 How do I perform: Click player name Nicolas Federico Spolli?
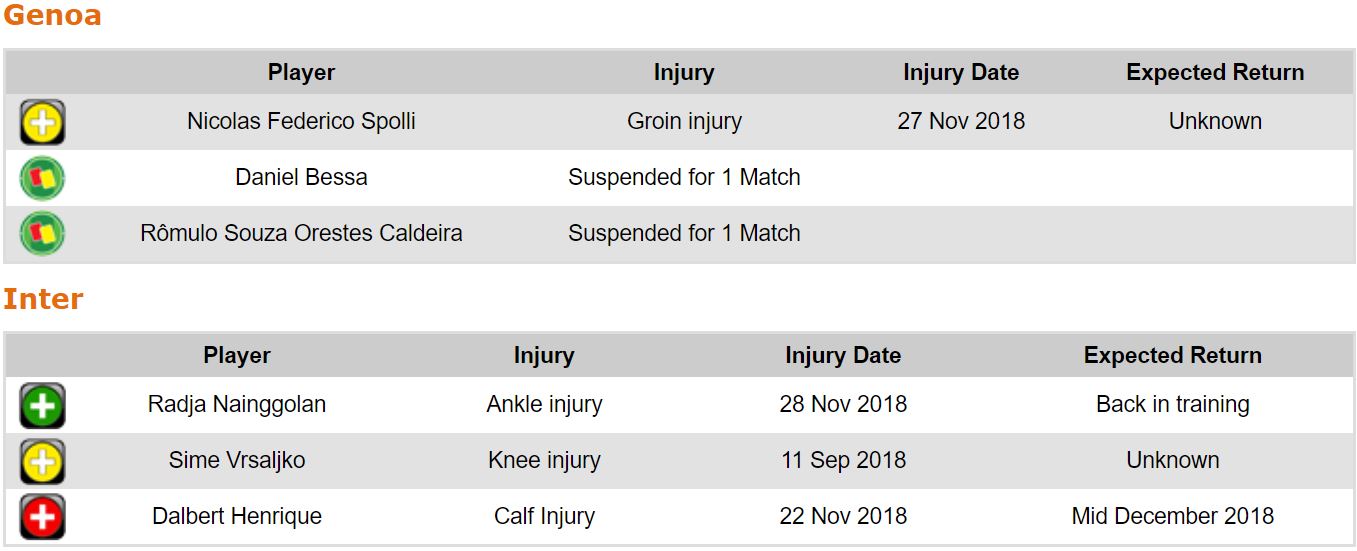coord(301,122)
